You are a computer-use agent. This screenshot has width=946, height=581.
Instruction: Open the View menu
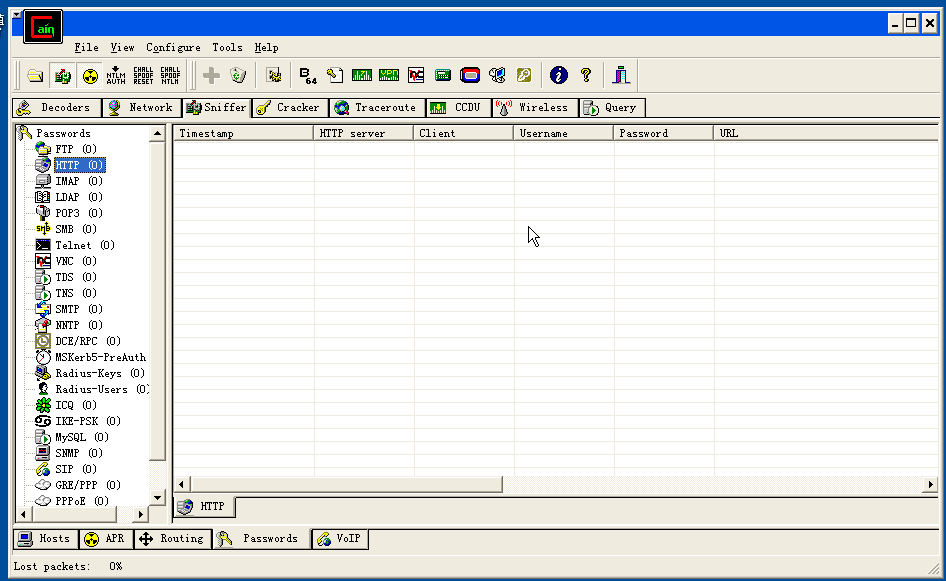coord(122,47)
